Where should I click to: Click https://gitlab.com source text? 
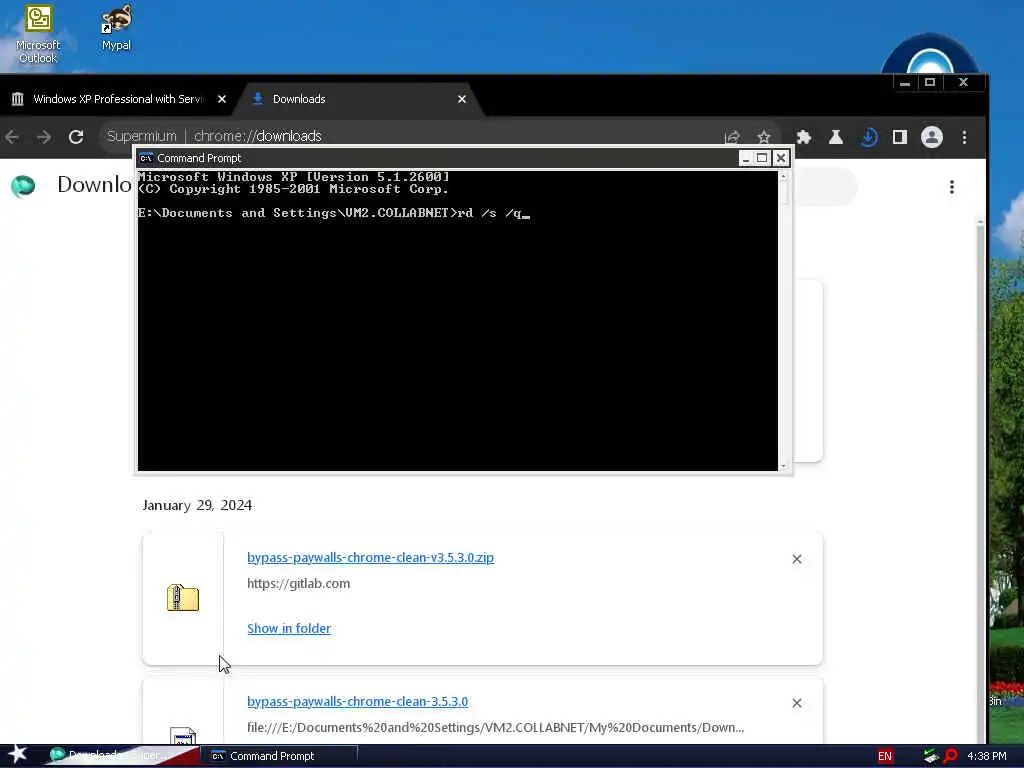pos(298,584)
